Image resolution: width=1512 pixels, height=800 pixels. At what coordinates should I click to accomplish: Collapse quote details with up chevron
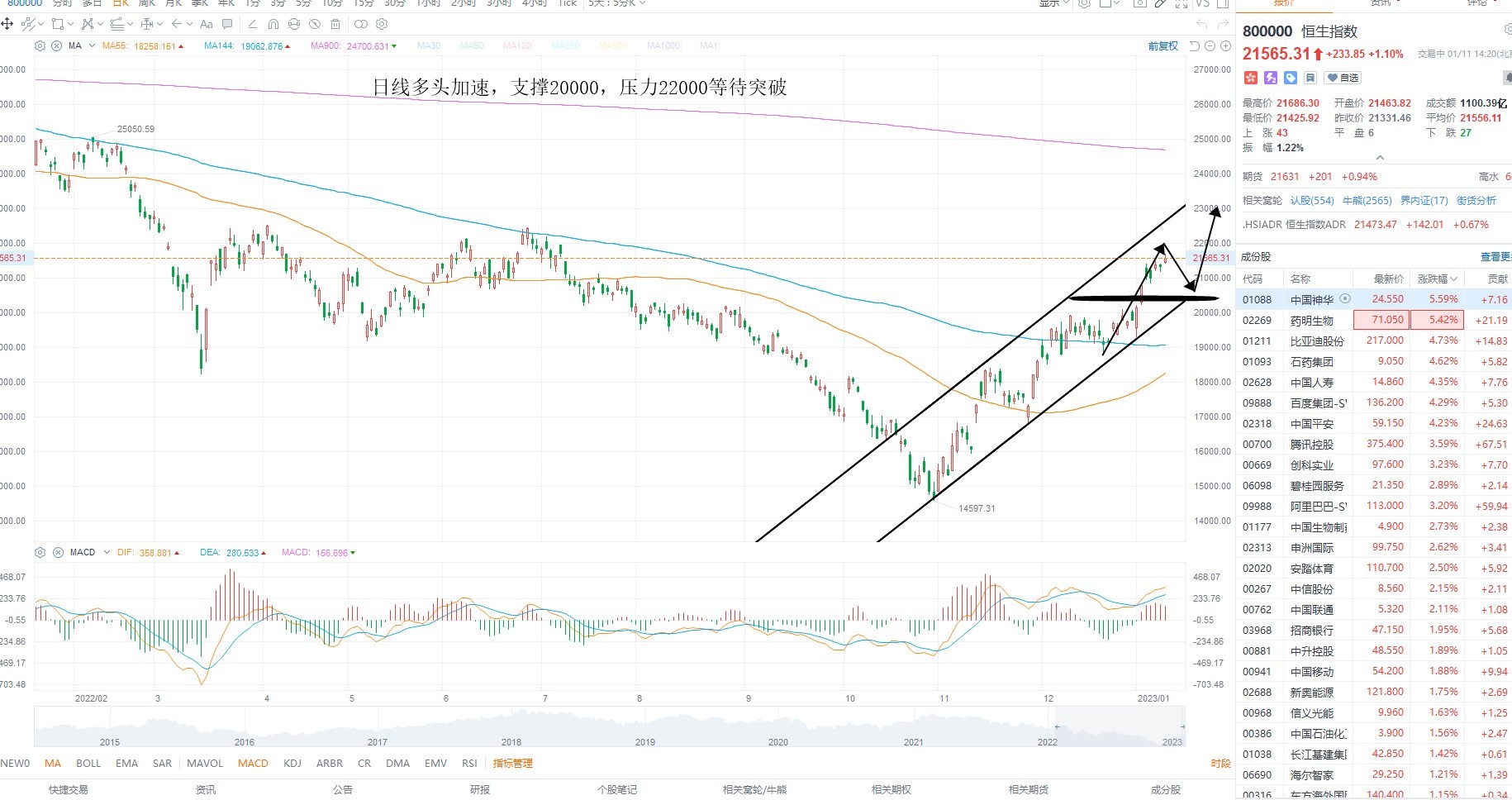pyautogui.click(x=1379, y=157)
